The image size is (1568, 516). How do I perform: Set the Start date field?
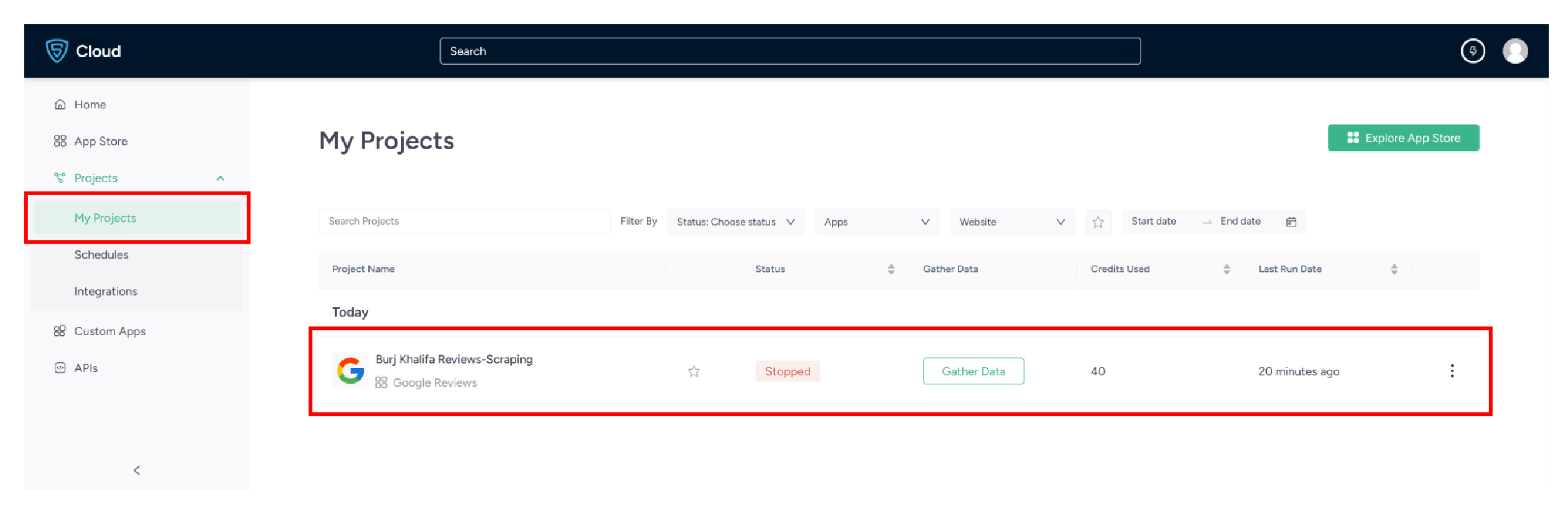(x=1154, y=221)
